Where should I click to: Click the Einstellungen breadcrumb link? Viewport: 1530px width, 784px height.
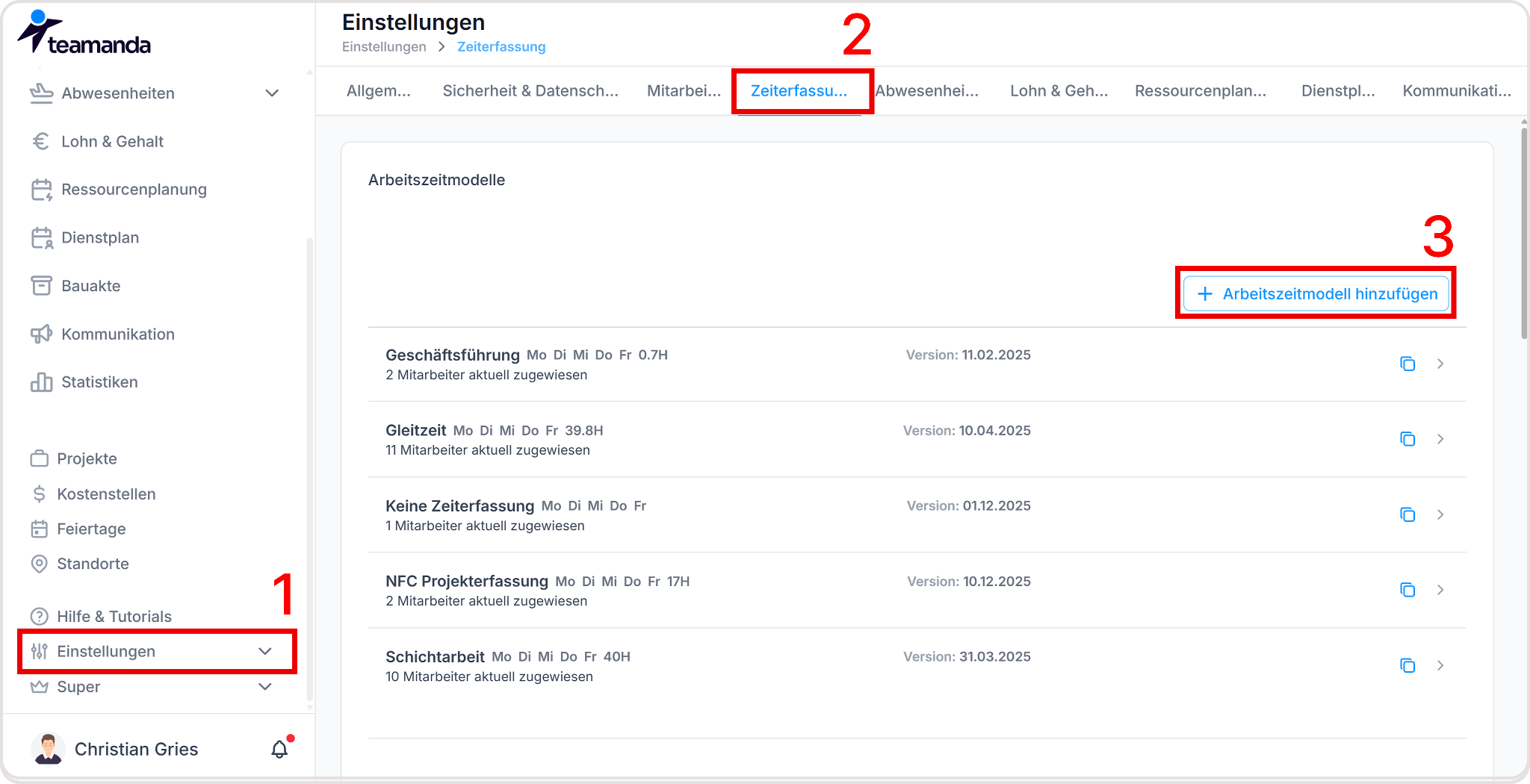[x=384, y=47]
